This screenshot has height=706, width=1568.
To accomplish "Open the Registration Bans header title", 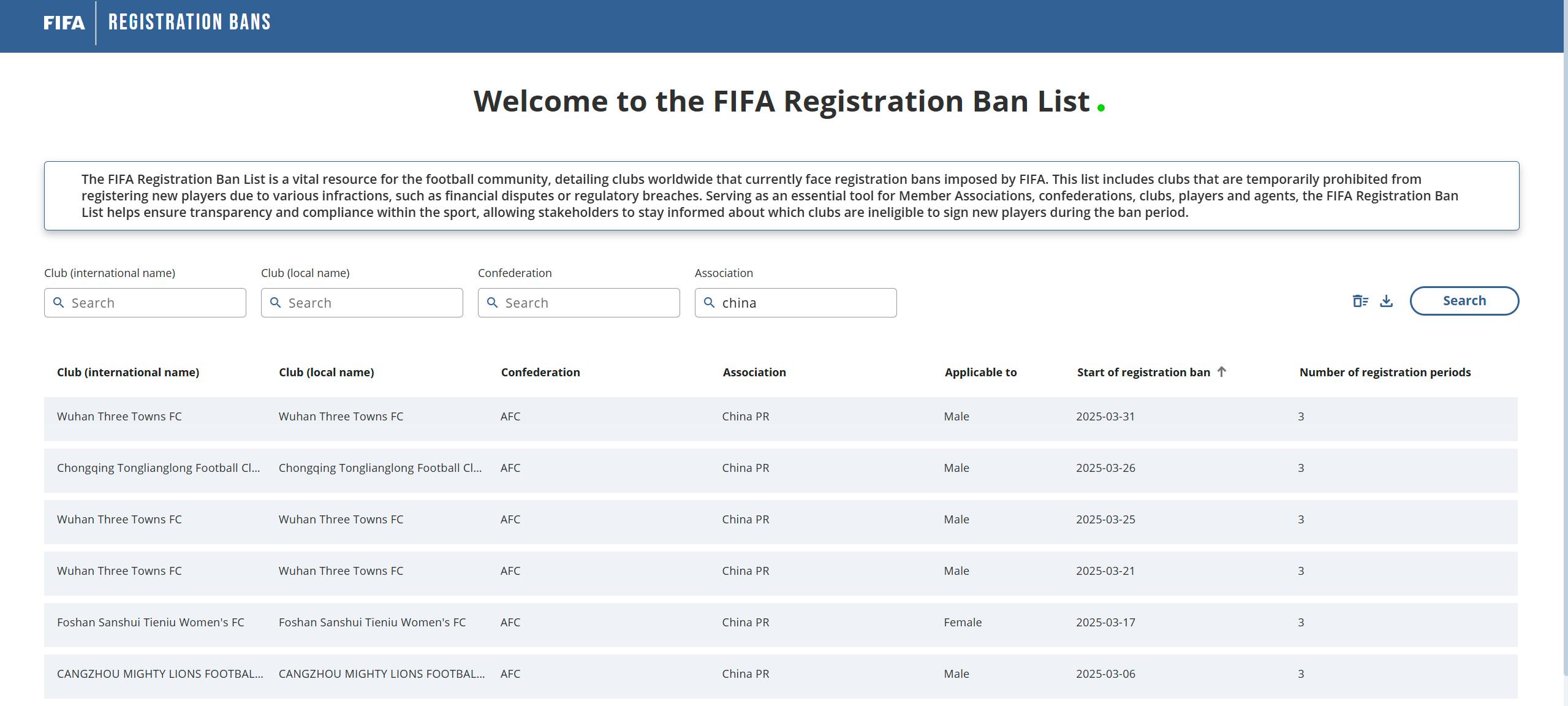I will (x=189, y=23).
